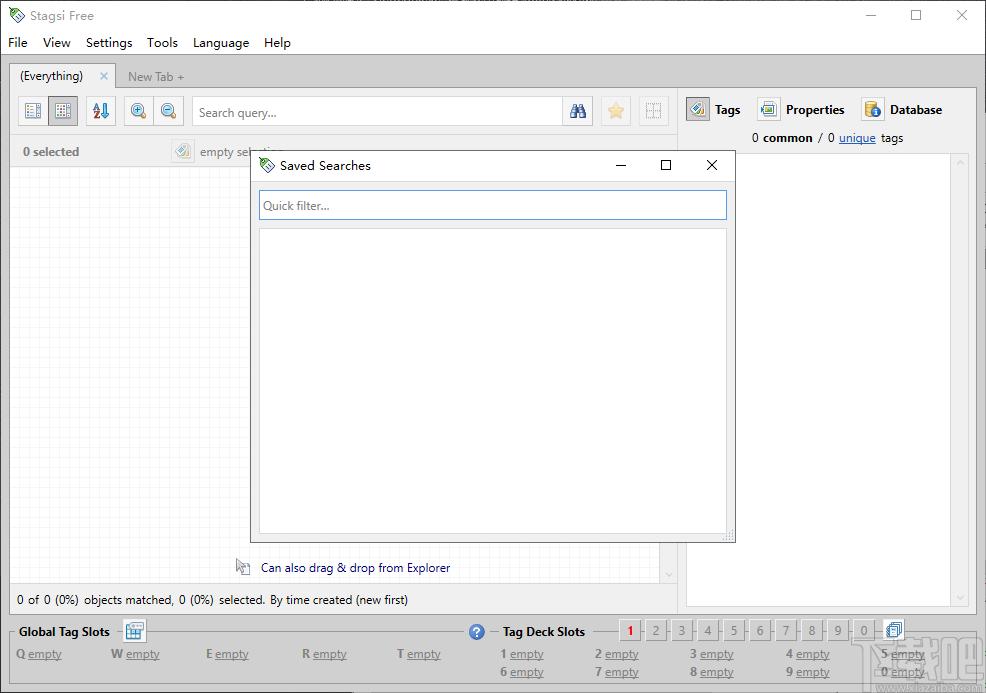The height and width of the screenshot is (693, 986).
Task: Open the Help menu
Action: coord(277,43)
